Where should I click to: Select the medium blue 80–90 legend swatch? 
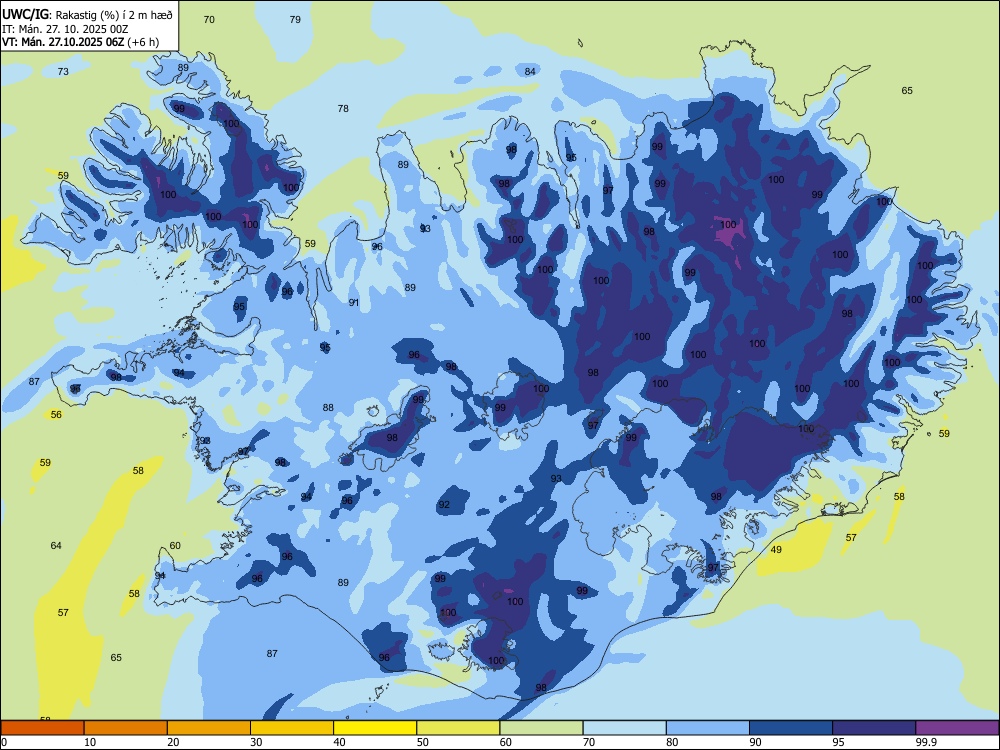(708, 728)
